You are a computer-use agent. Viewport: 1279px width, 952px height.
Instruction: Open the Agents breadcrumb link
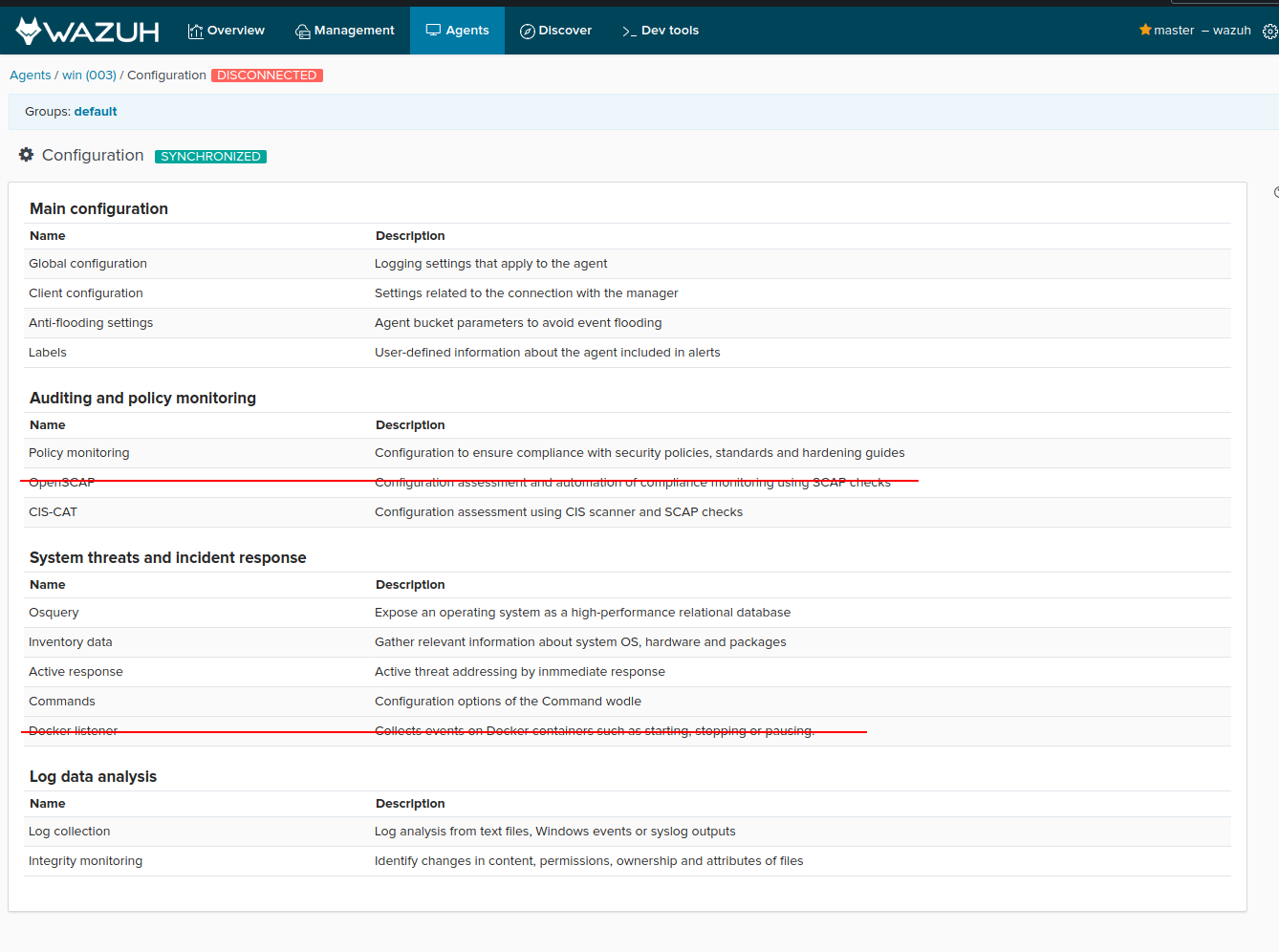30,75
